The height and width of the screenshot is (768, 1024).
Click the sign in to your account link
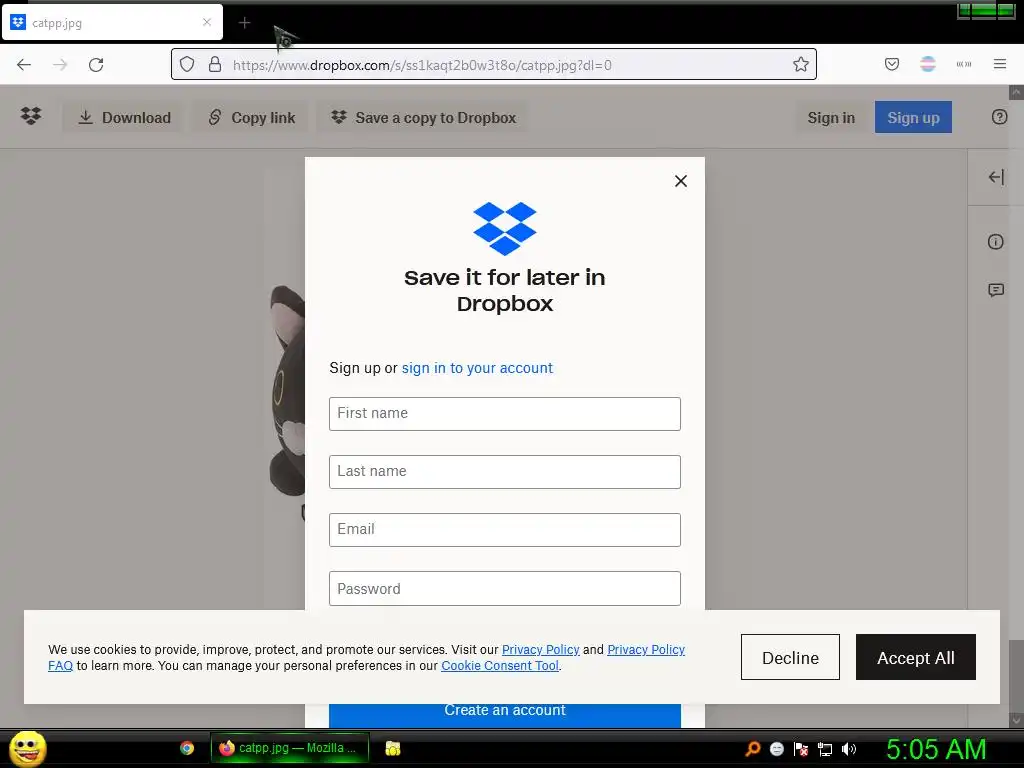click(477, 368)
